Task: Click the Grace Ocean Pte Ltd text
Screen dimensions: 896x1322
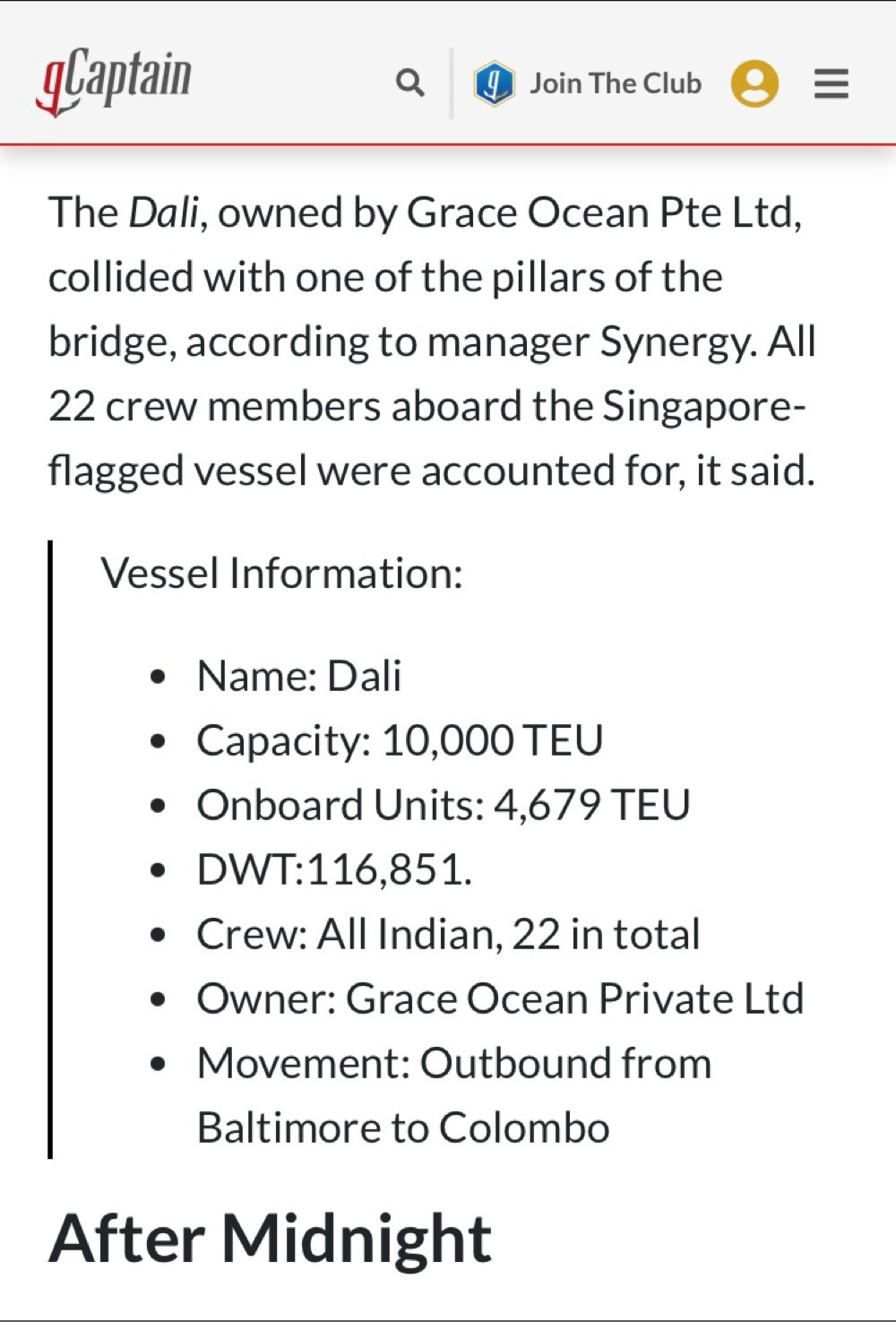Action: (x=603, y=213)
